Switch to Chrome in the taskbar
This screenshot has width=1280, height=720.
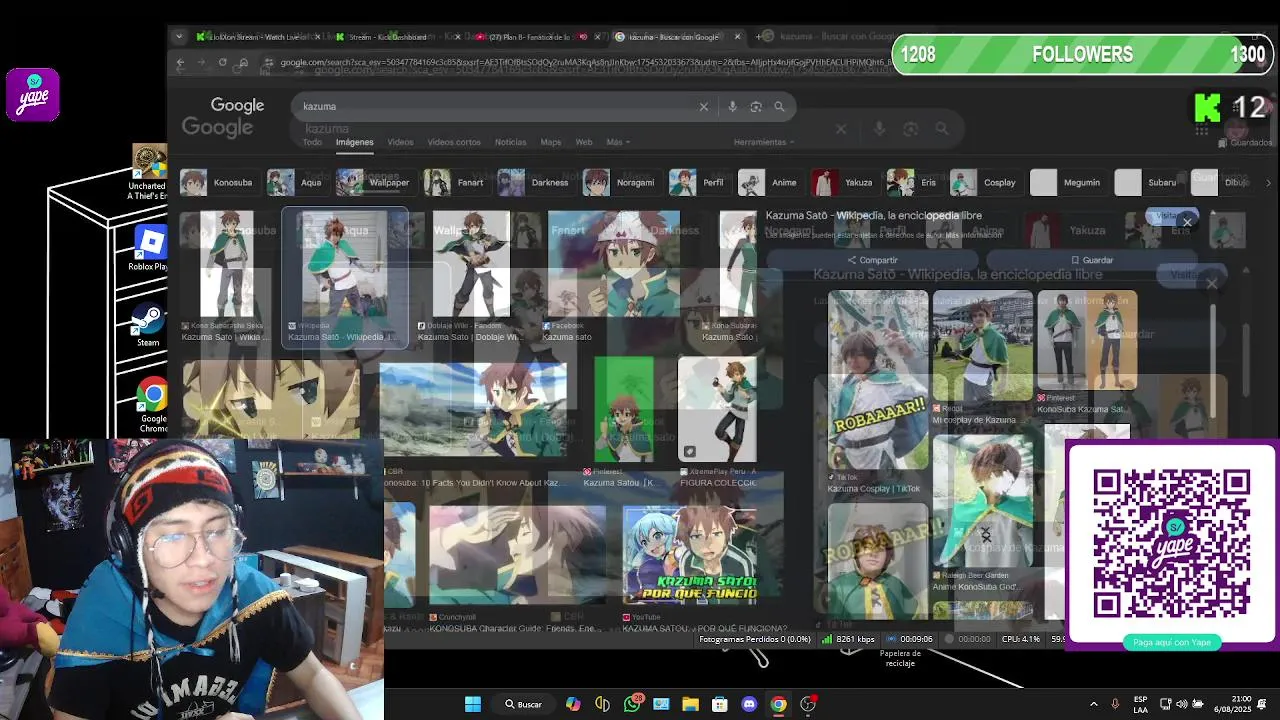pos(778,704)
